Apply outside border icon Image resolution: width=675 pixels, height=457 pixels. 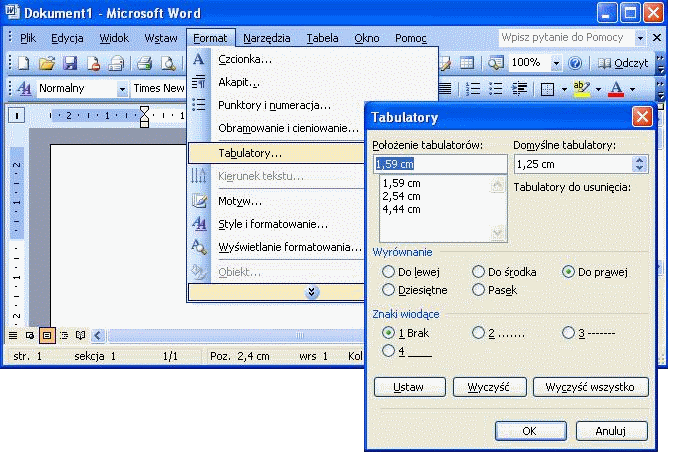[x=547, y=89]
